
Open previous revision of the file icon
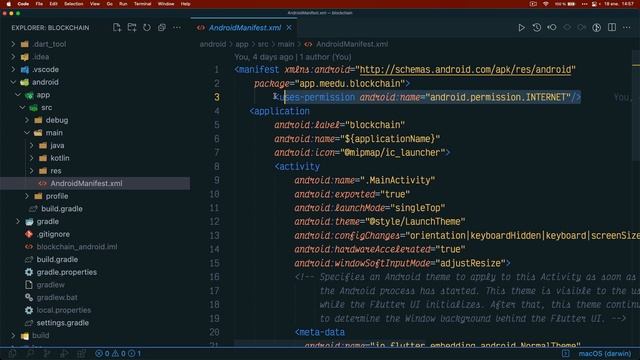551,27
